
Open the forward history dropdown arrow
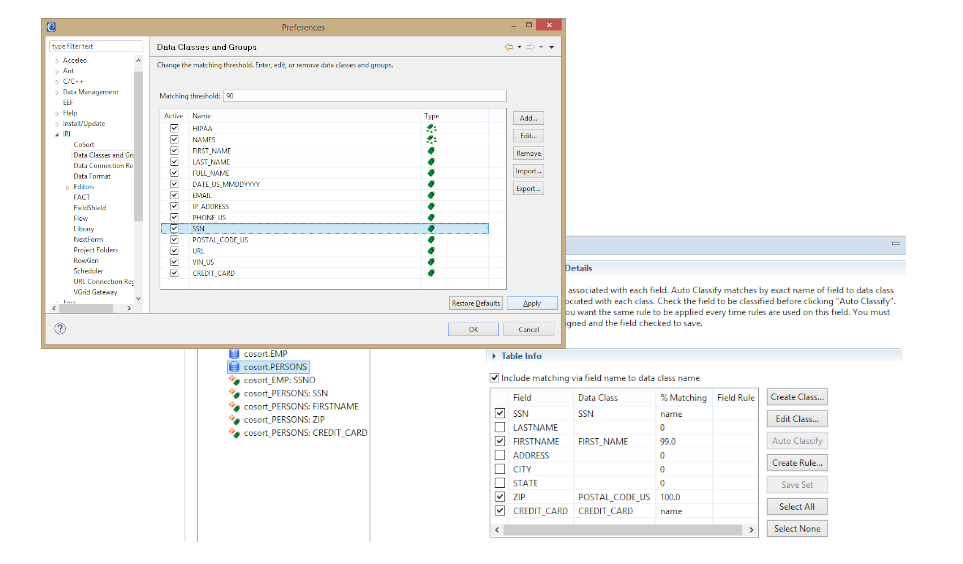(x=541, y=47)
